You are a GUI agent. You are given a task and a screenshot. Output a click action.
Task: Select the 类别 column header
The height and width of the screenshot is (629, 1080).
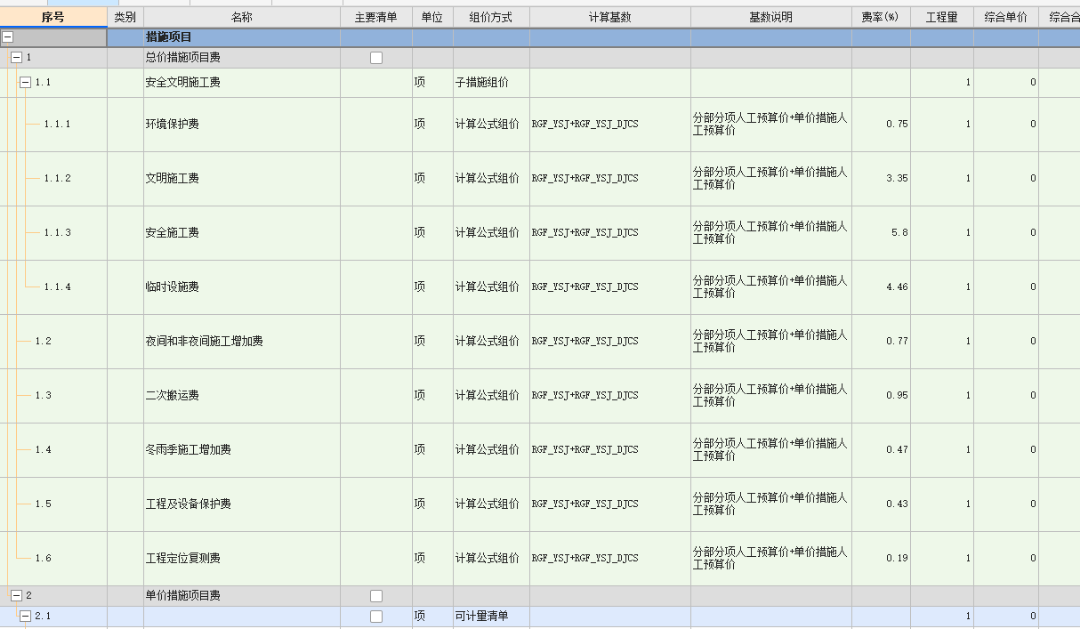click(125, 17)
